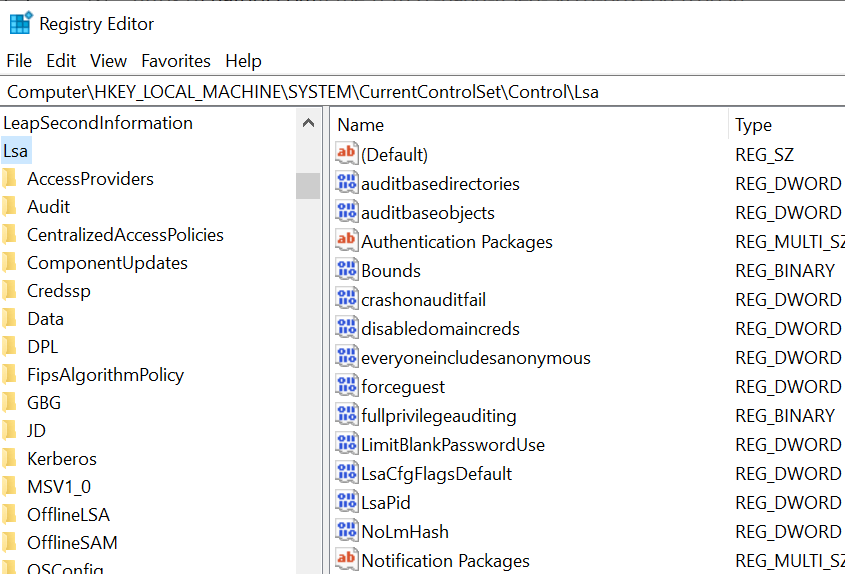Click REG_BINARY type of fullprivilegeauditing row

(x=785, y=416)
